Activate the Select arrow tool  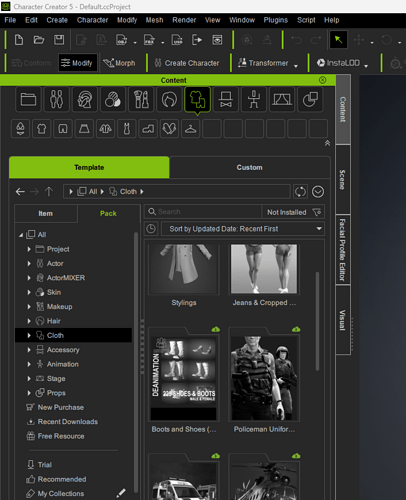(338, 40)
